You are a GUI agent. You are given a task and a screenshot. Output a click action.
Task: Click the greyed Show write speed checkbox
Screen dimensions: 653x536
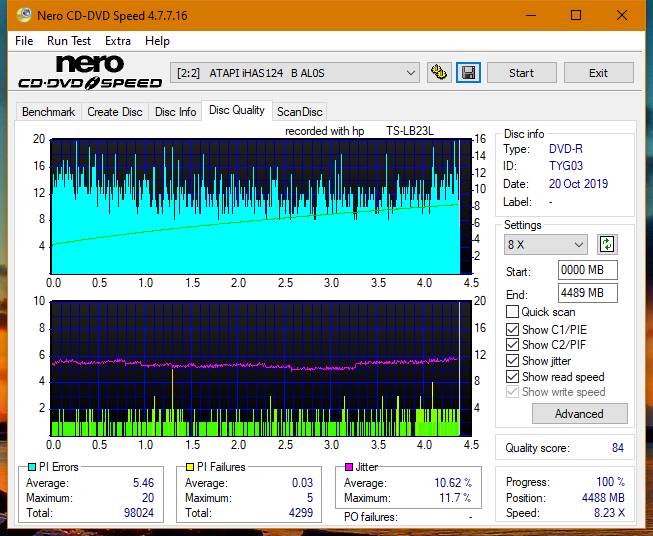[x=512, y=392]
